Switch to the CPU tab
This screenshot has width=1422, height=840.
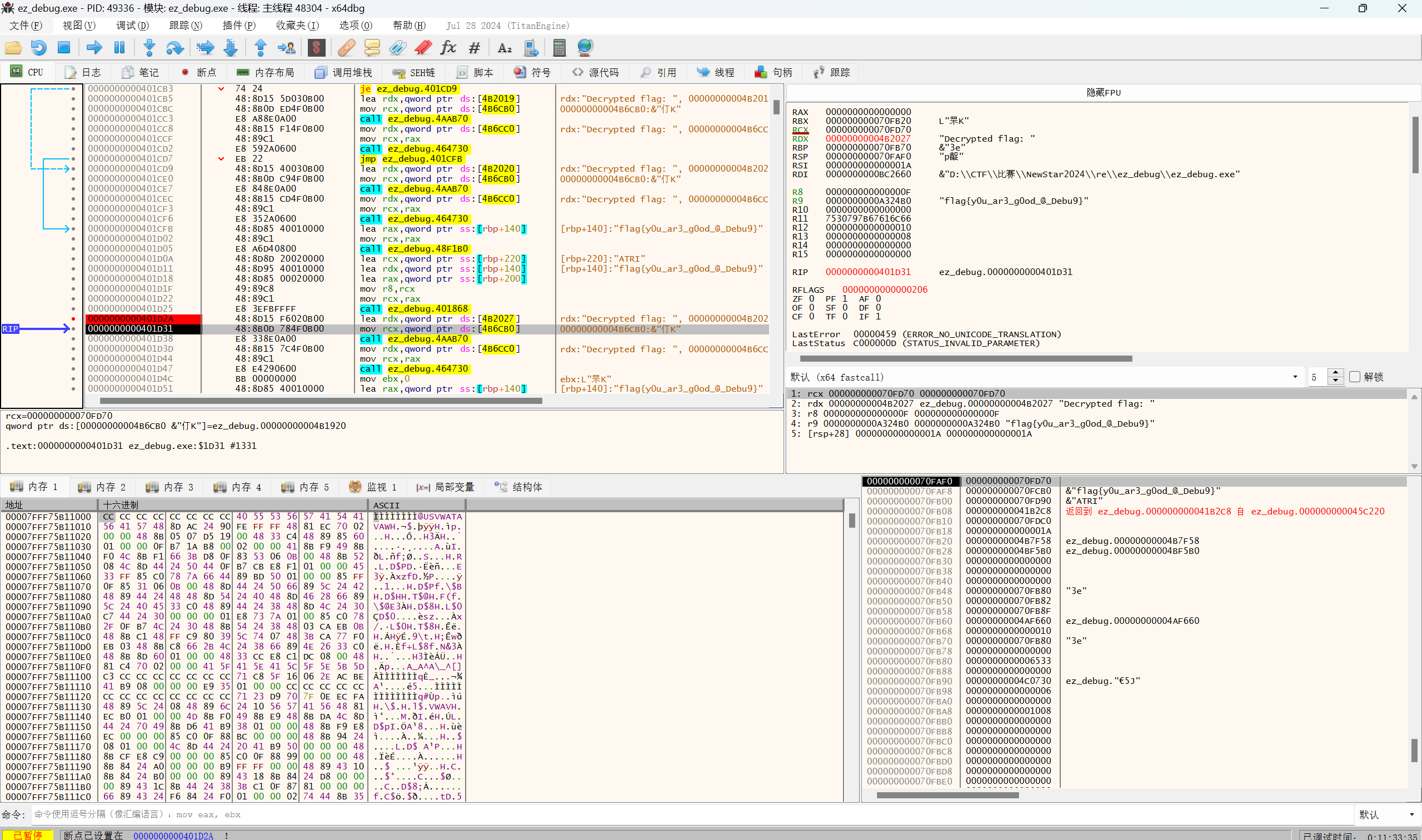tap(27, 72)
